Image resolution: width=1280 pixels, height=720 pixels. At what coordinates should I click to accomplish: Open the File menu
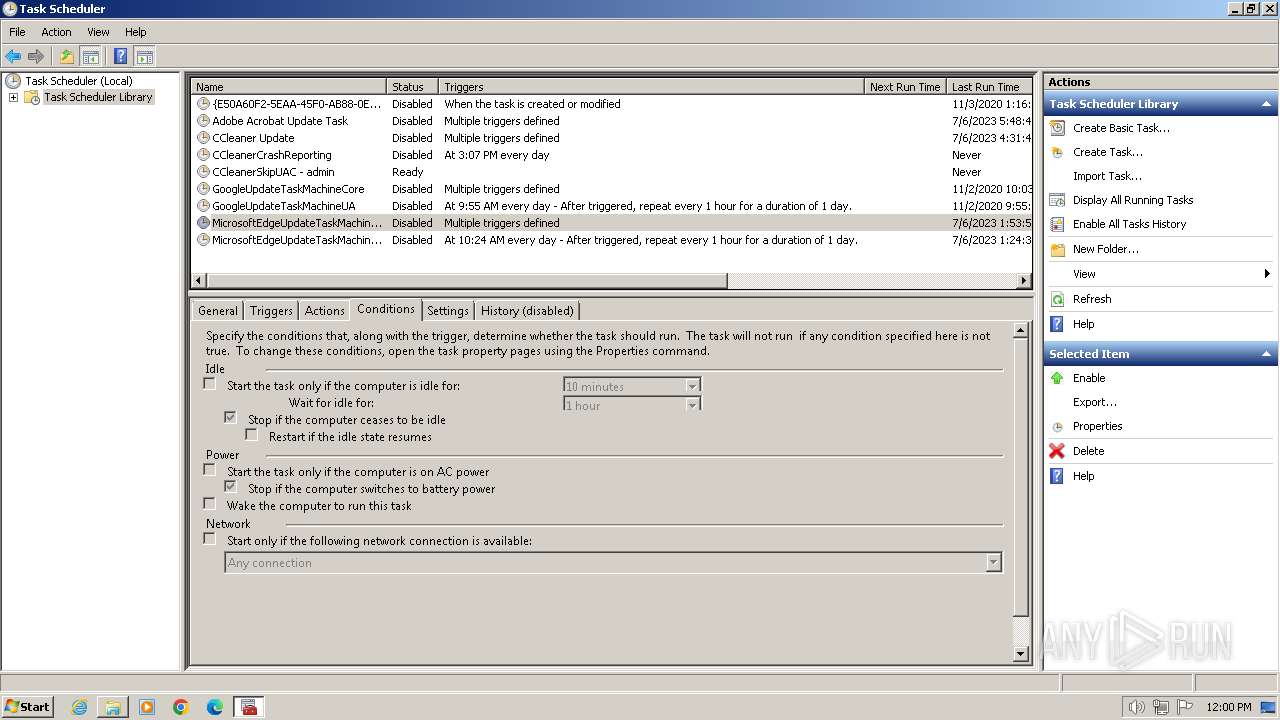(17, 32)
